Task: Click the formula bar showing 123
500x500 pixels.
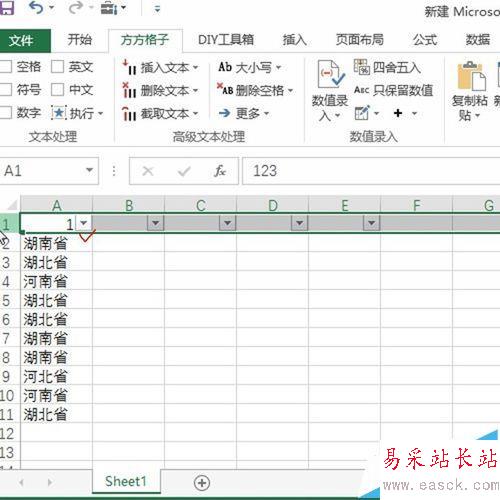Action: (371, 171)
